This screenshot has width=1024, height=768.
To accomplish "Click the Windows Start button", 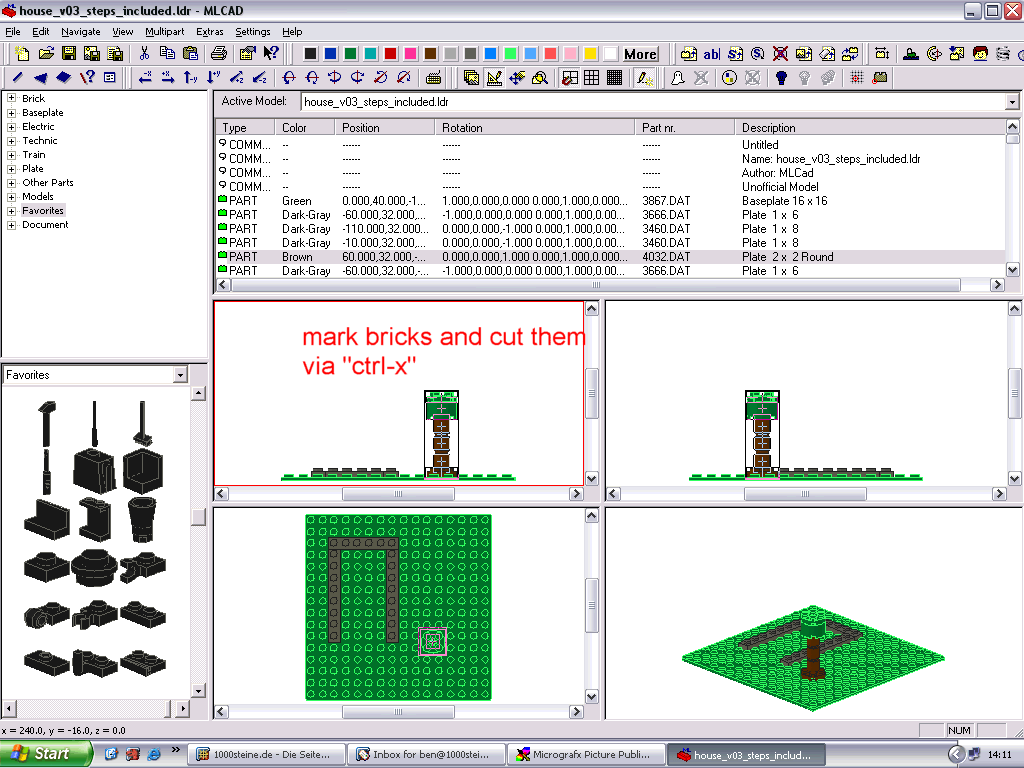I will click(46, 754).
